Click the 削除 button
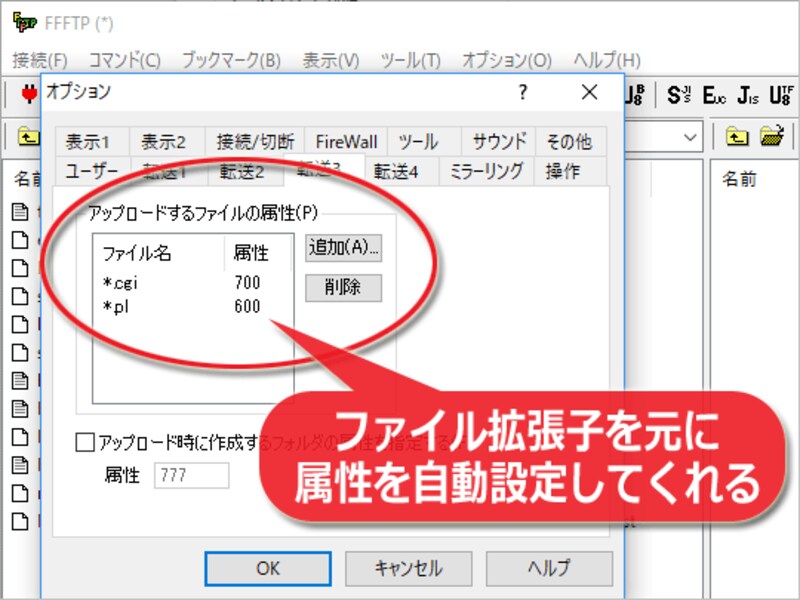The width and height of the screenshot is (800, 600). (x=343, y=288)
